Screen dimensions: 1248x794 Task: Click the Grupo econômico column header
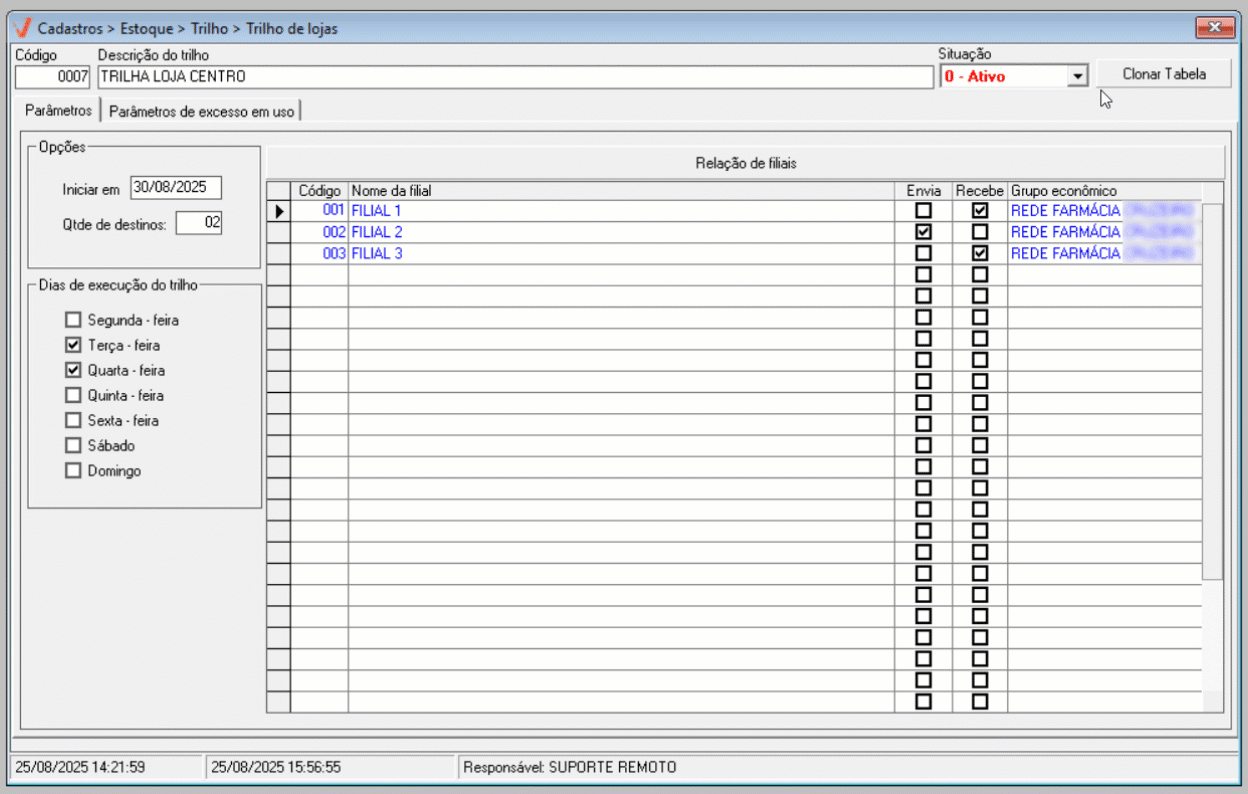[1104, 191]
